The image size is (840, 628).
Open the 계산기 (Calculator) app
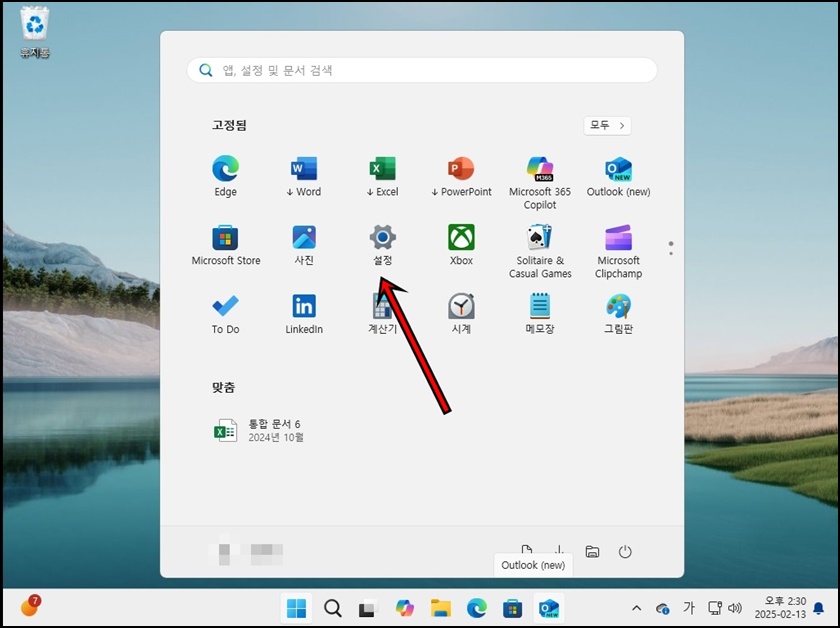coord(382,314)
